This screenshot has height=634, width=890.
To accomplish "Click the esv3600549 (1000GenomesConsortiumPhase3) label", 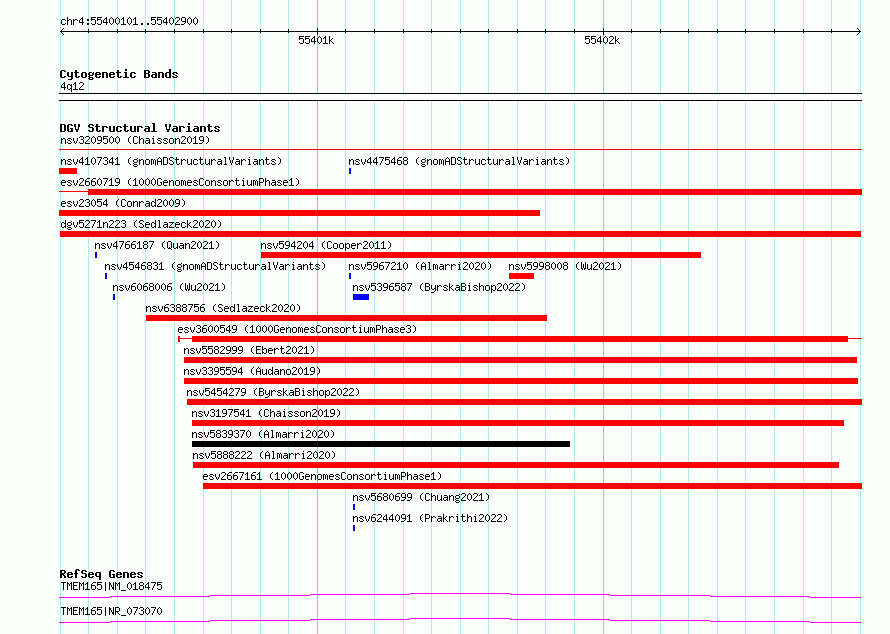I will point(297,329).
